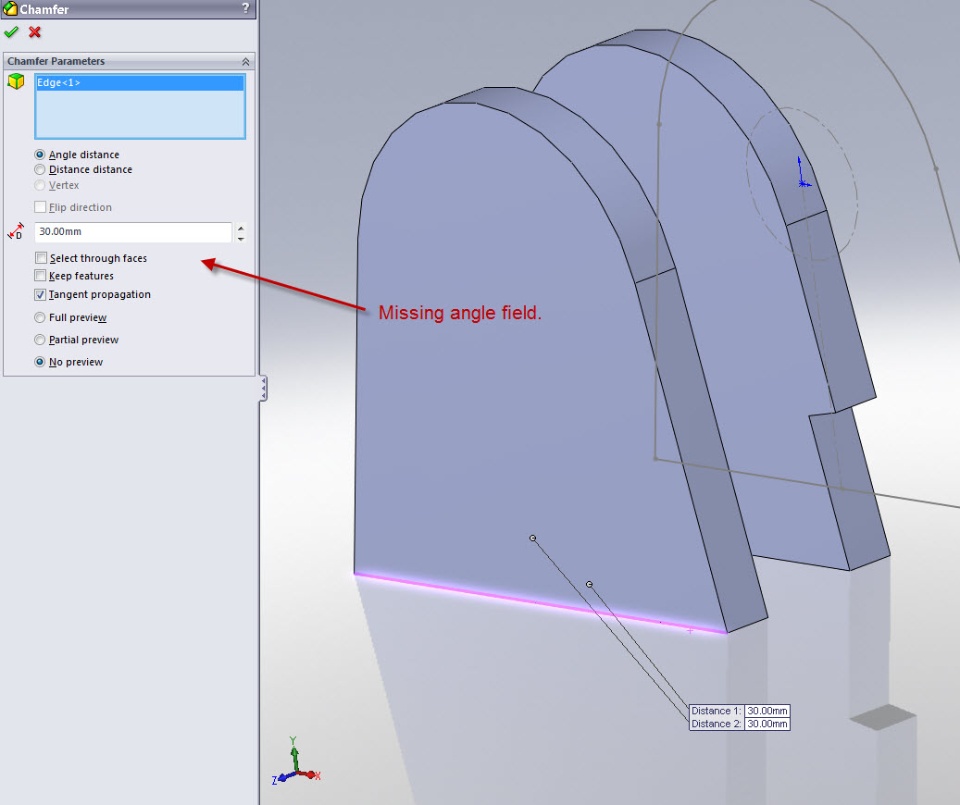Select Full preview option

click(x=40, y=317)
